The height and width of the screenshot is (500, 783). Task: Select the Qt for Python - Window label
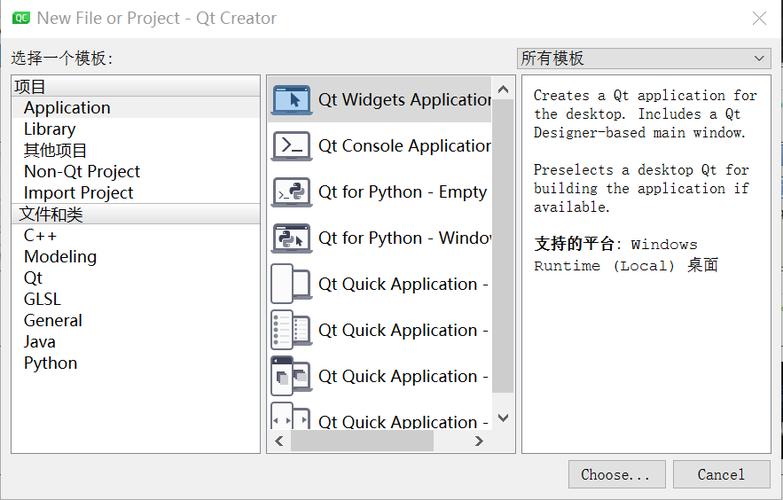coord(405,238)
